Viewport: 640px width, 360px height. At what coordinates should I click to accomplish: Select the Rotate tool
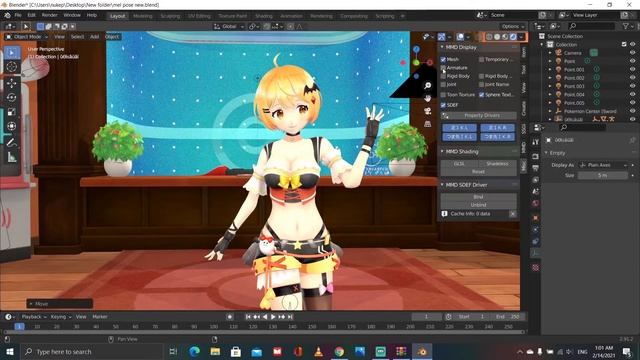(x=12, y=98)
